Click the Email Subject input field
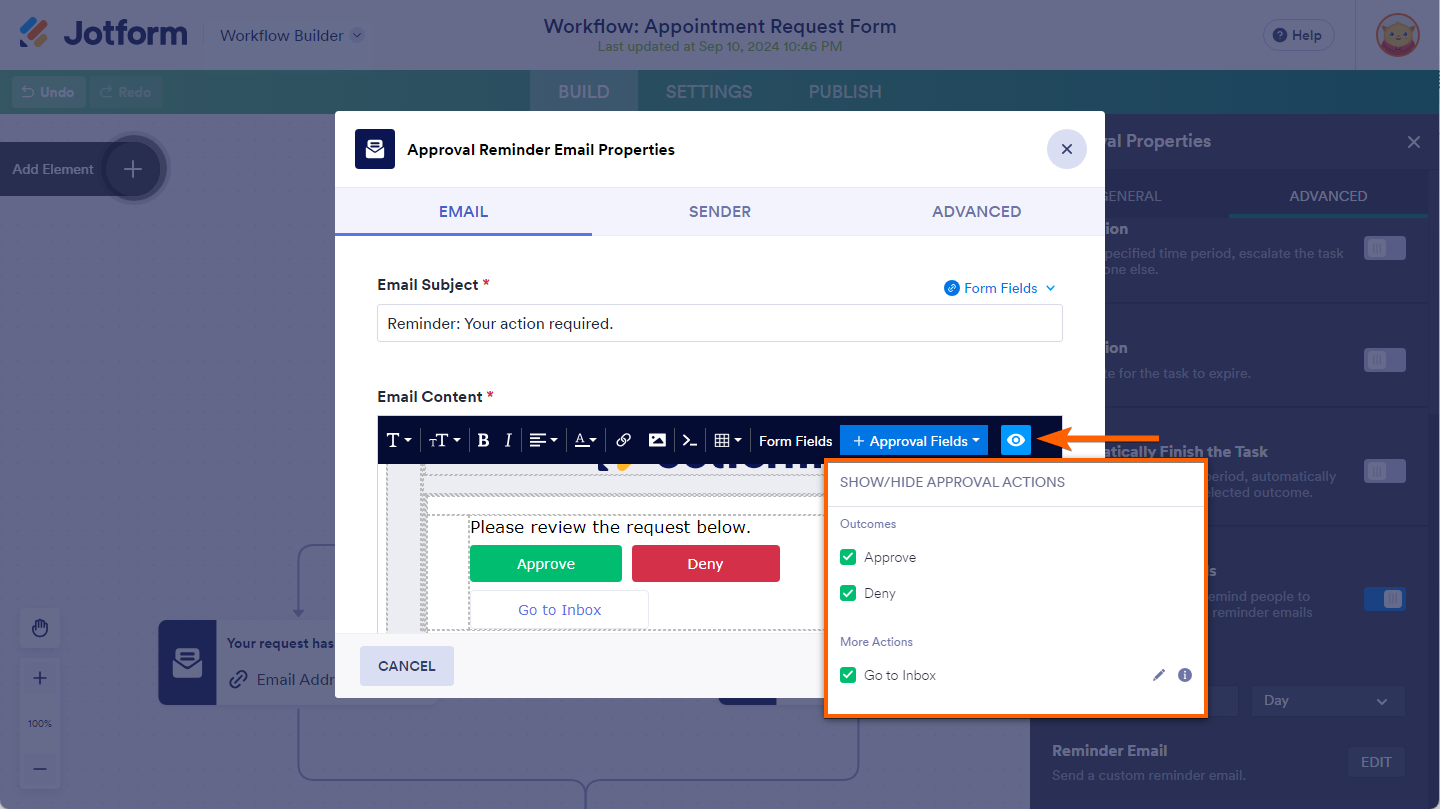This screenshot has height=809, width=1440. [x=720, y=324]
